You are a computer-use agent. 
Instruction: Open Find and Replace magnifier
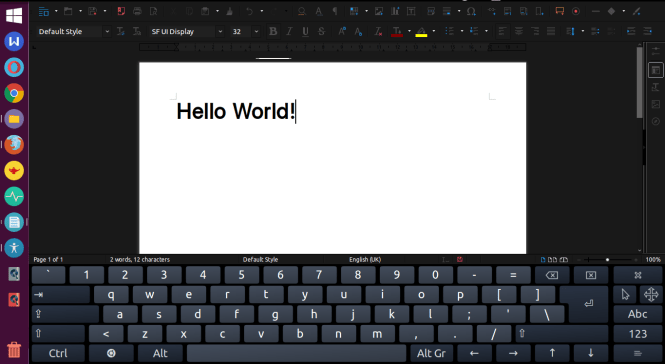point(302,11)
